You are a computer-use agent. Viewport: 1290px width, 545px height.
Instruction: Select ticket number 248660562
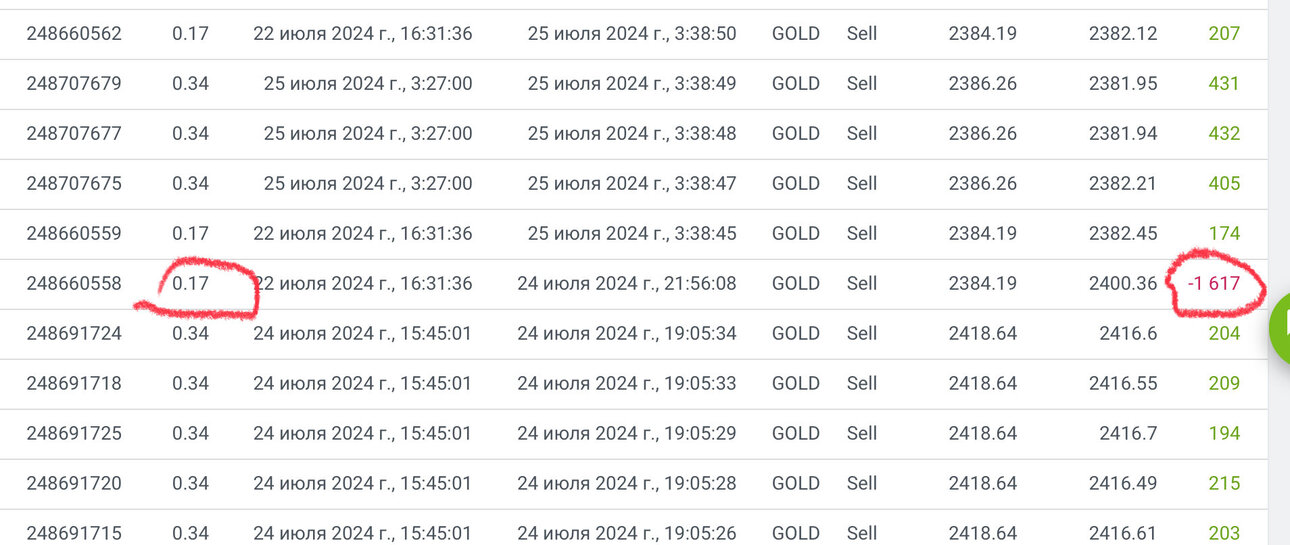(74, 33)
